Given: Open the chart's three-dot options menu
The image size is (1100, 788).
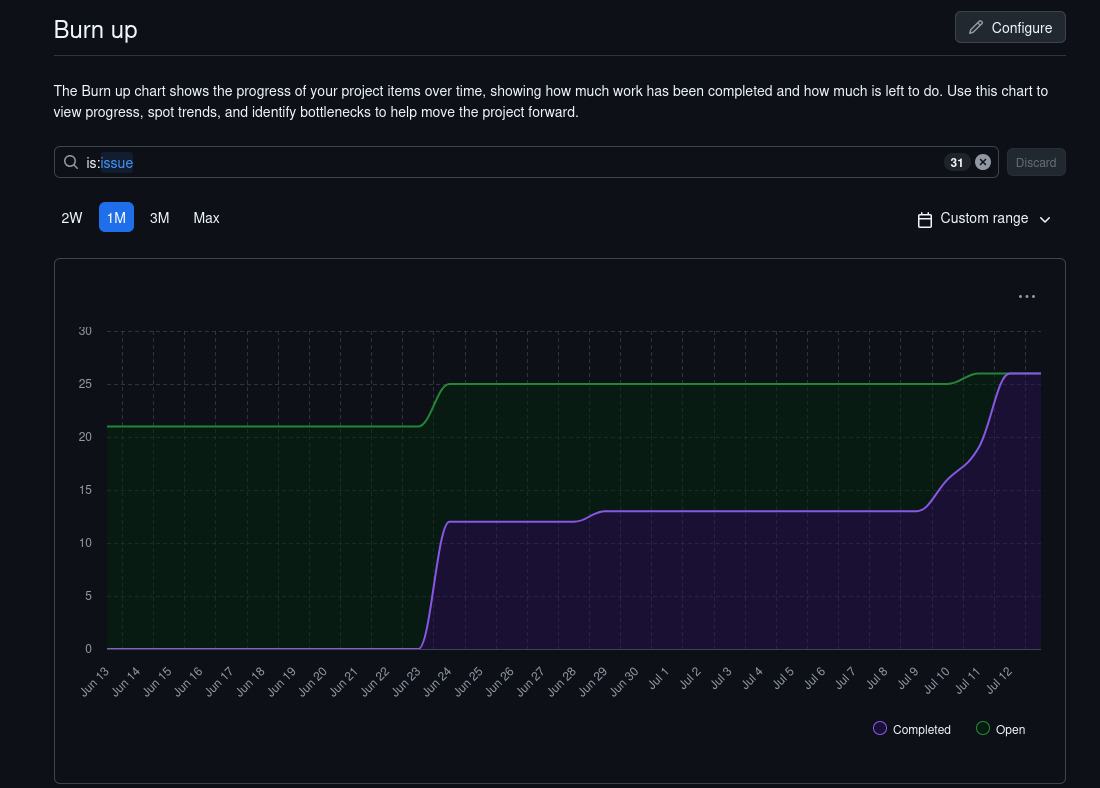Looking at the screenshot, I should [x=1026, y=296].
